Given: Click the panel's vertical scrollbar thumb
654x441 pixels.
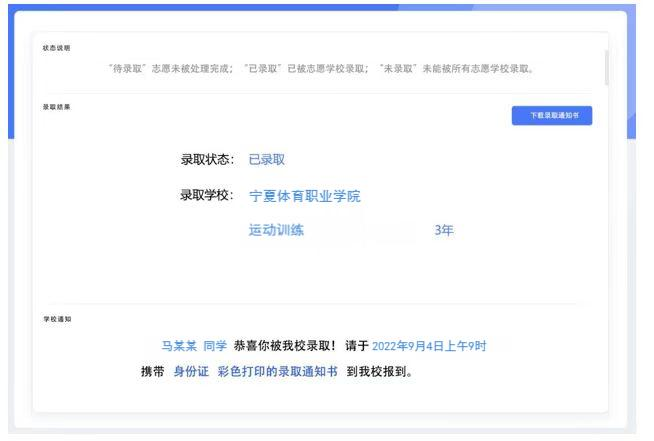Looking at the screenshot, I should [606, 68].
